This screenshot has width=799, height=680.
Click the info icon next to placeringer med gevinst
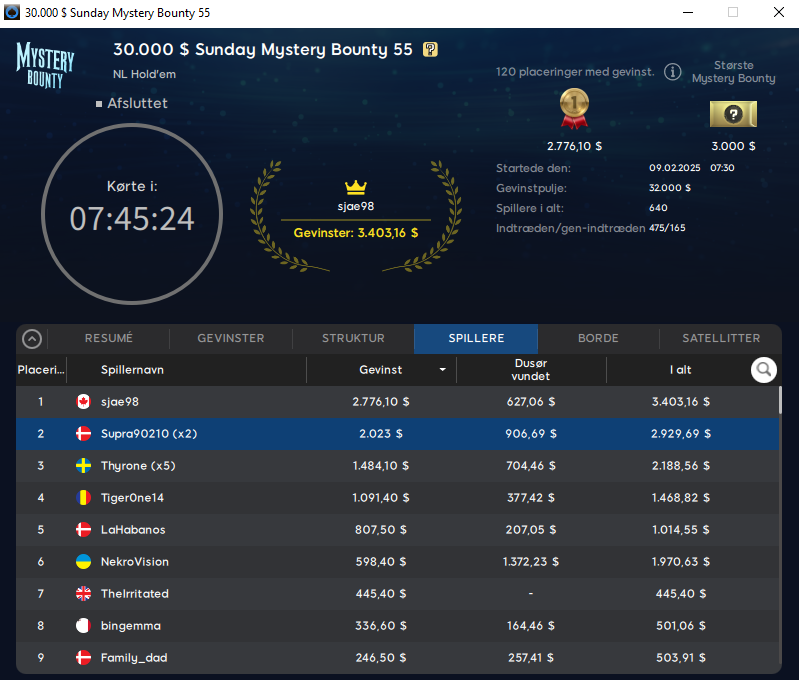[672, 72]
